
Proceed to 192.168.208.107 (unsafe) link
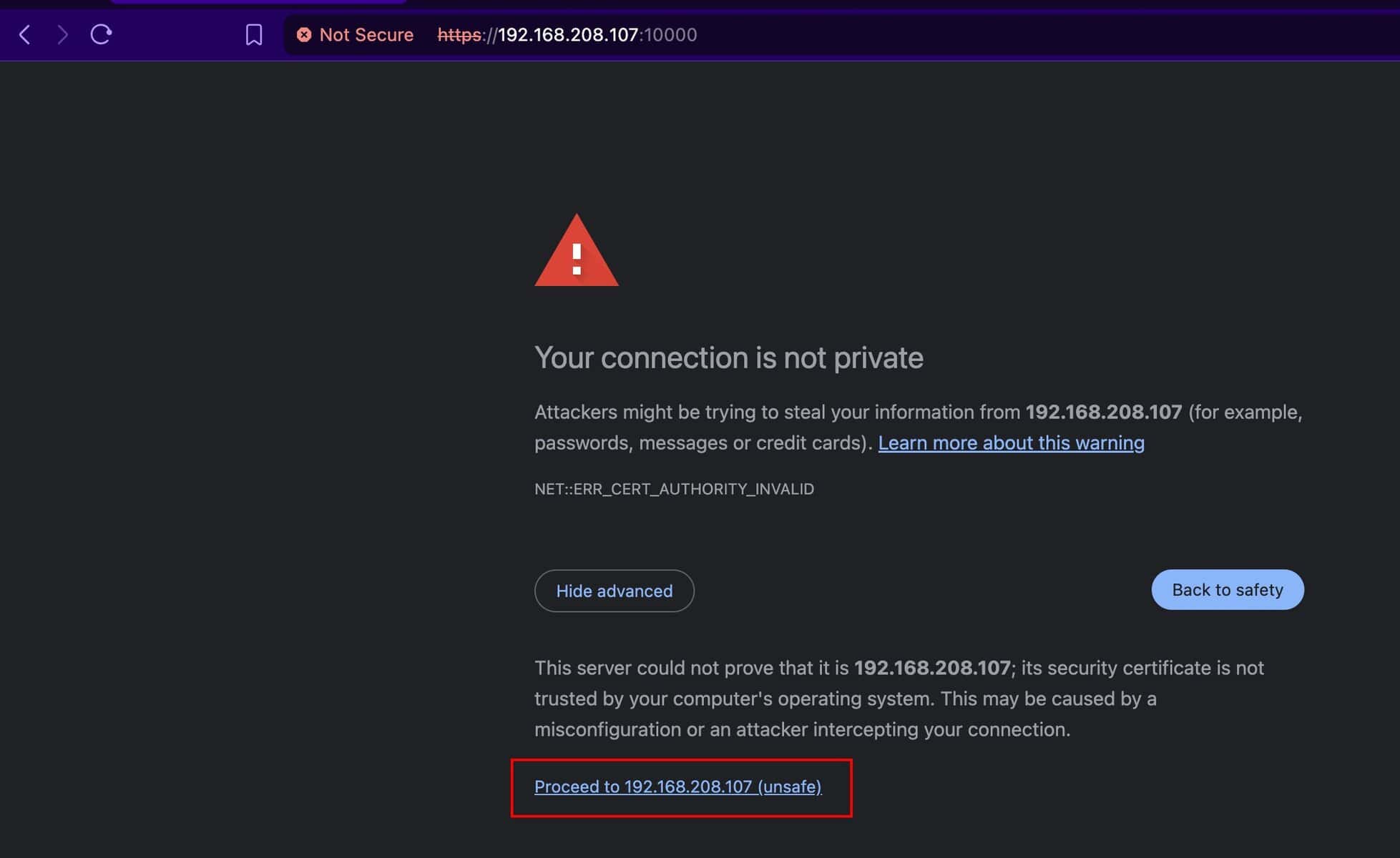click(x=677, y=786)
